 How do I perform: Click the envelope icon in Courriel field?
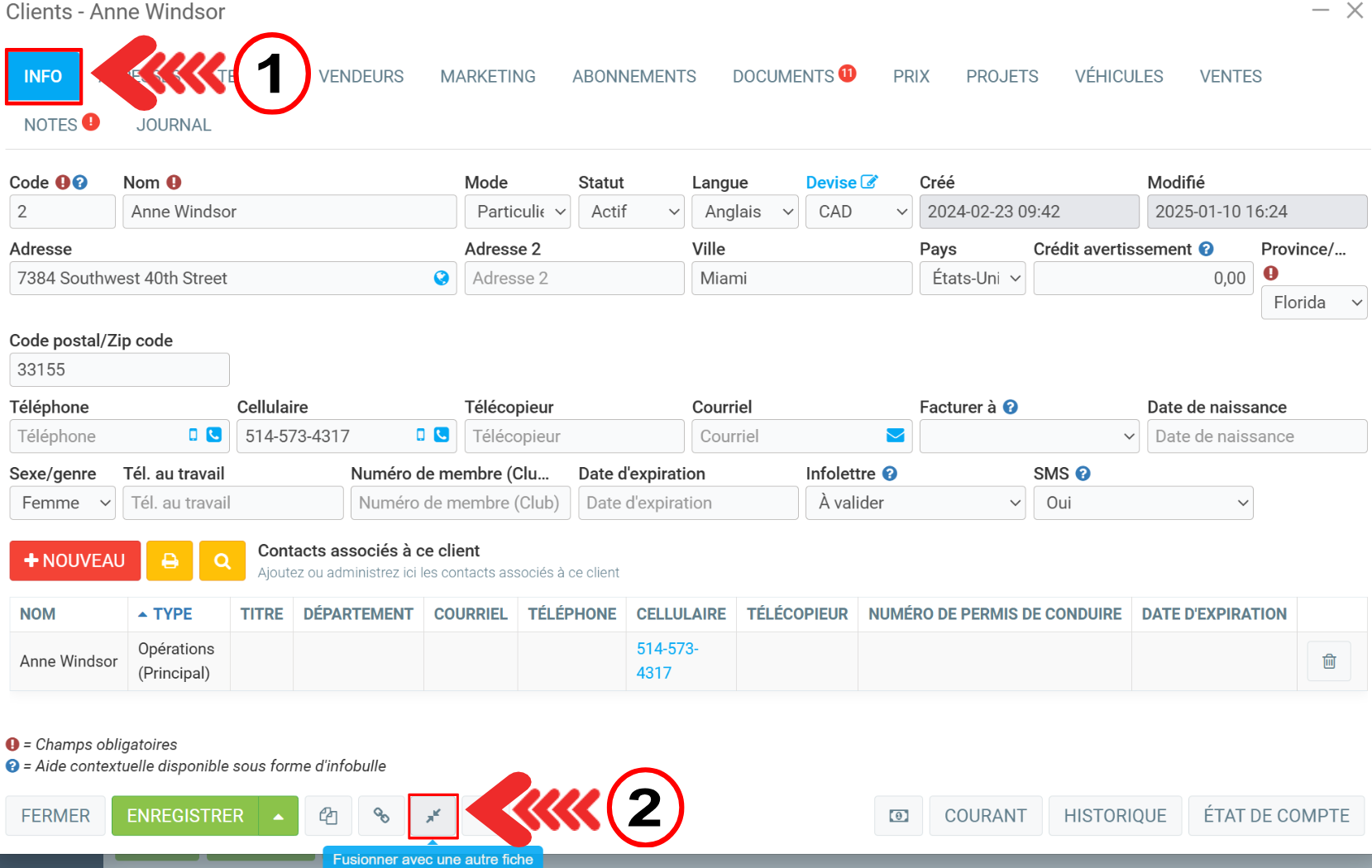point(895,436)
